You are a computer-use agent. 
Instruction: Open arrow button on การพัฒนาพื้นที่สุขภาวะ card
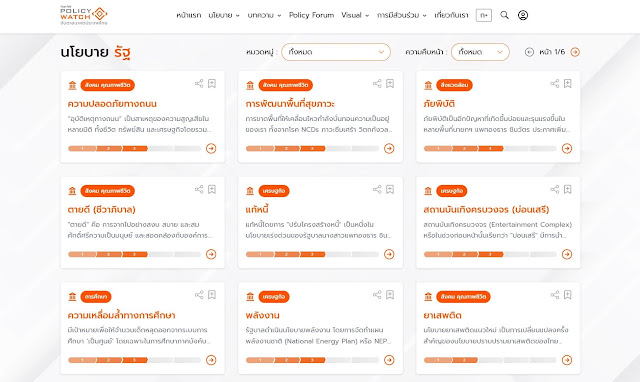coord(389,149)
